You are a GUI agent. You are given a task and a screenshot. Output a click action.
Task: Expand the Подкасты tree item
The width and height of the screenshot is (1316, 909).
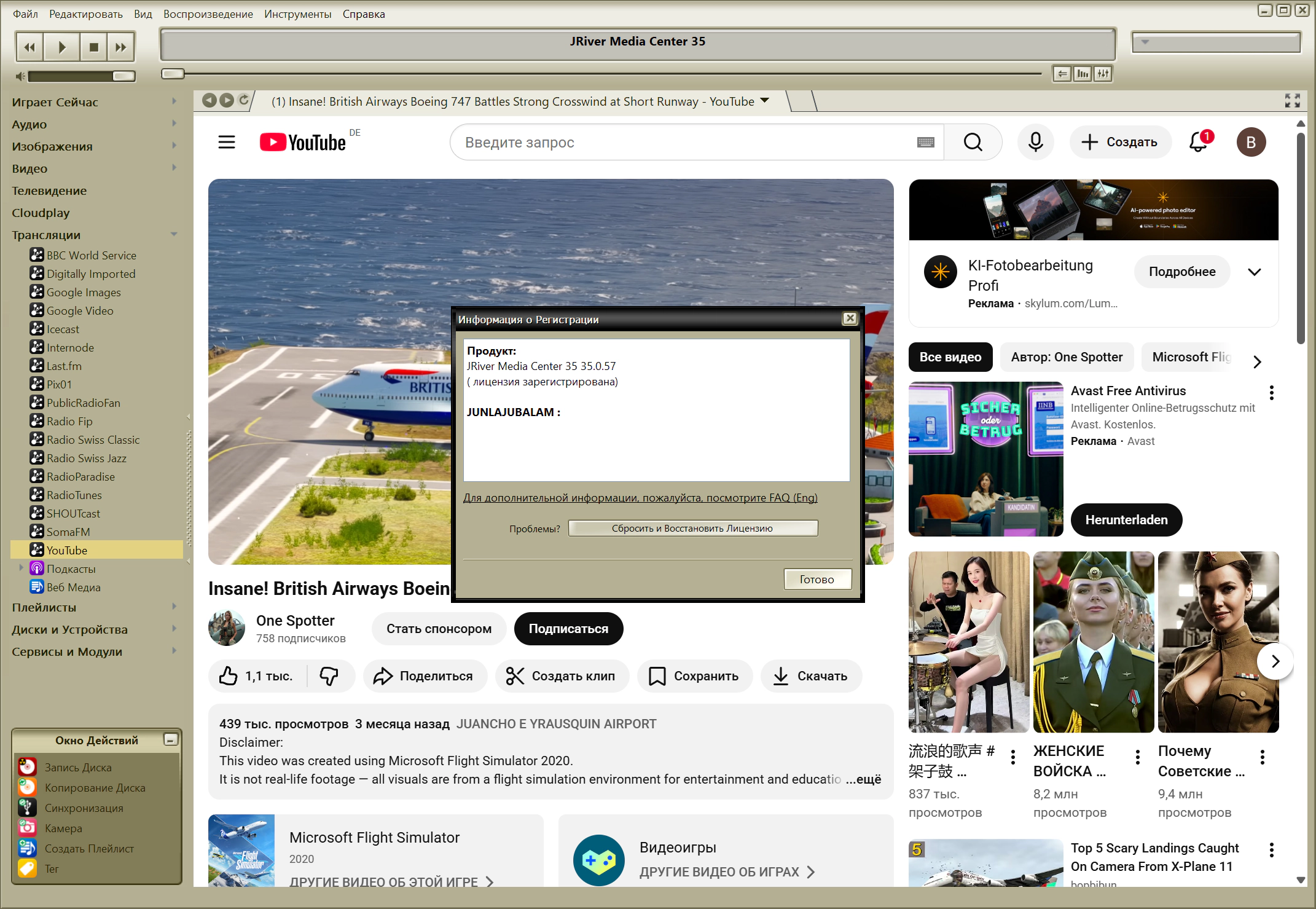coord(22,568)
